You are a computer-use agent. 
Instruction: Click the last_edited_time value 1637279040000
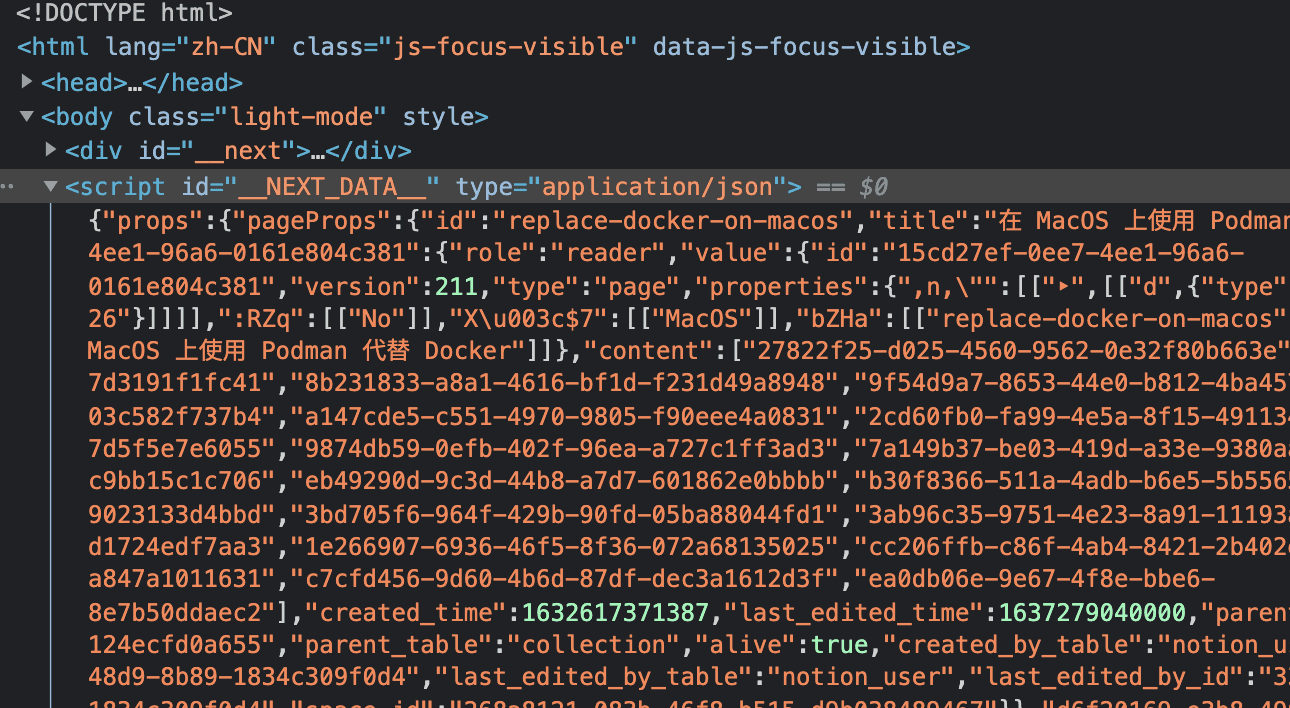point(1092,612)
